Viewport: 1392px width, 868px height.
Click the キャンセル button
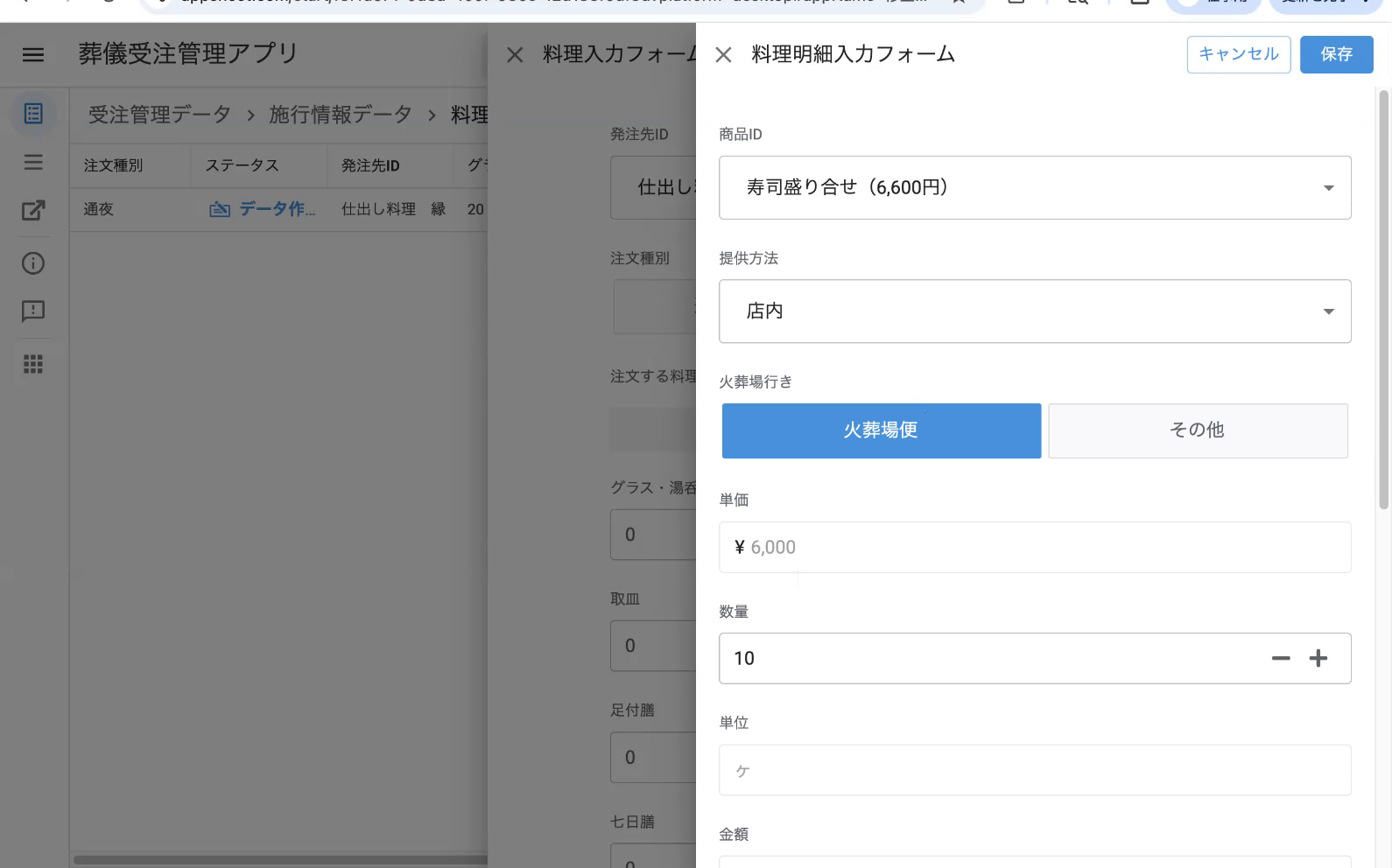(1239, 54)
